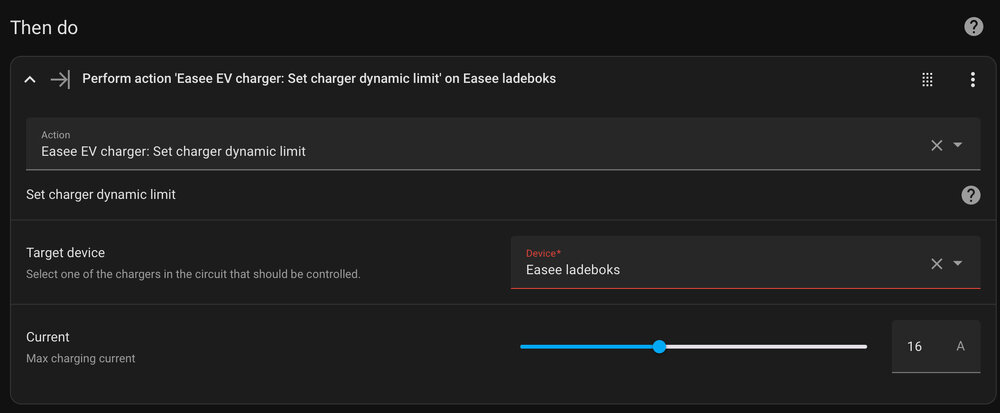The width and height of the screenshot is (1000, 413).
Task: Focus the Current value field showing 16
Action: [x=914, y=347]
